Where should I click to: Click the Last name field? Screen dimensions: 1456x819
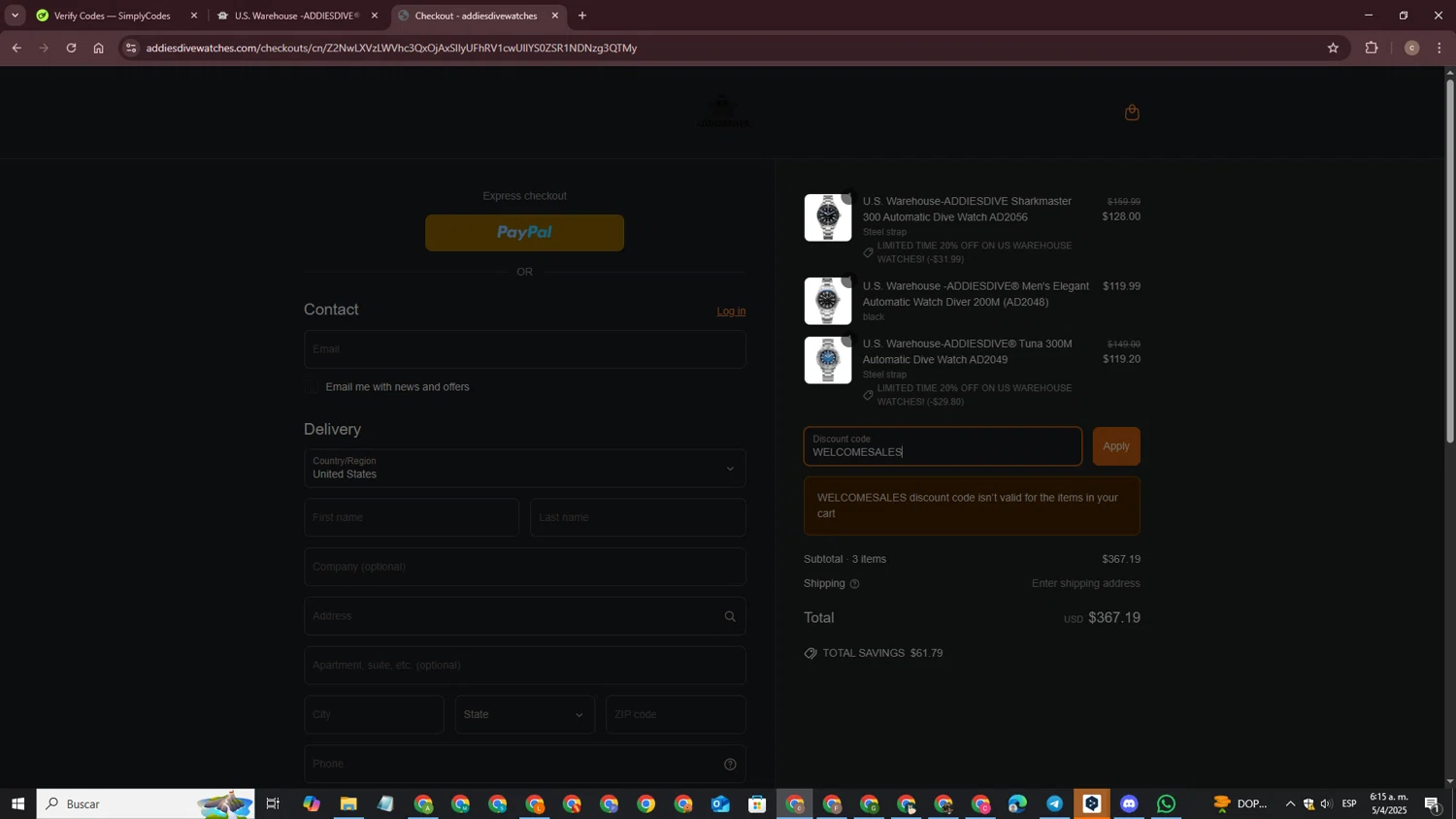point(639,518)
